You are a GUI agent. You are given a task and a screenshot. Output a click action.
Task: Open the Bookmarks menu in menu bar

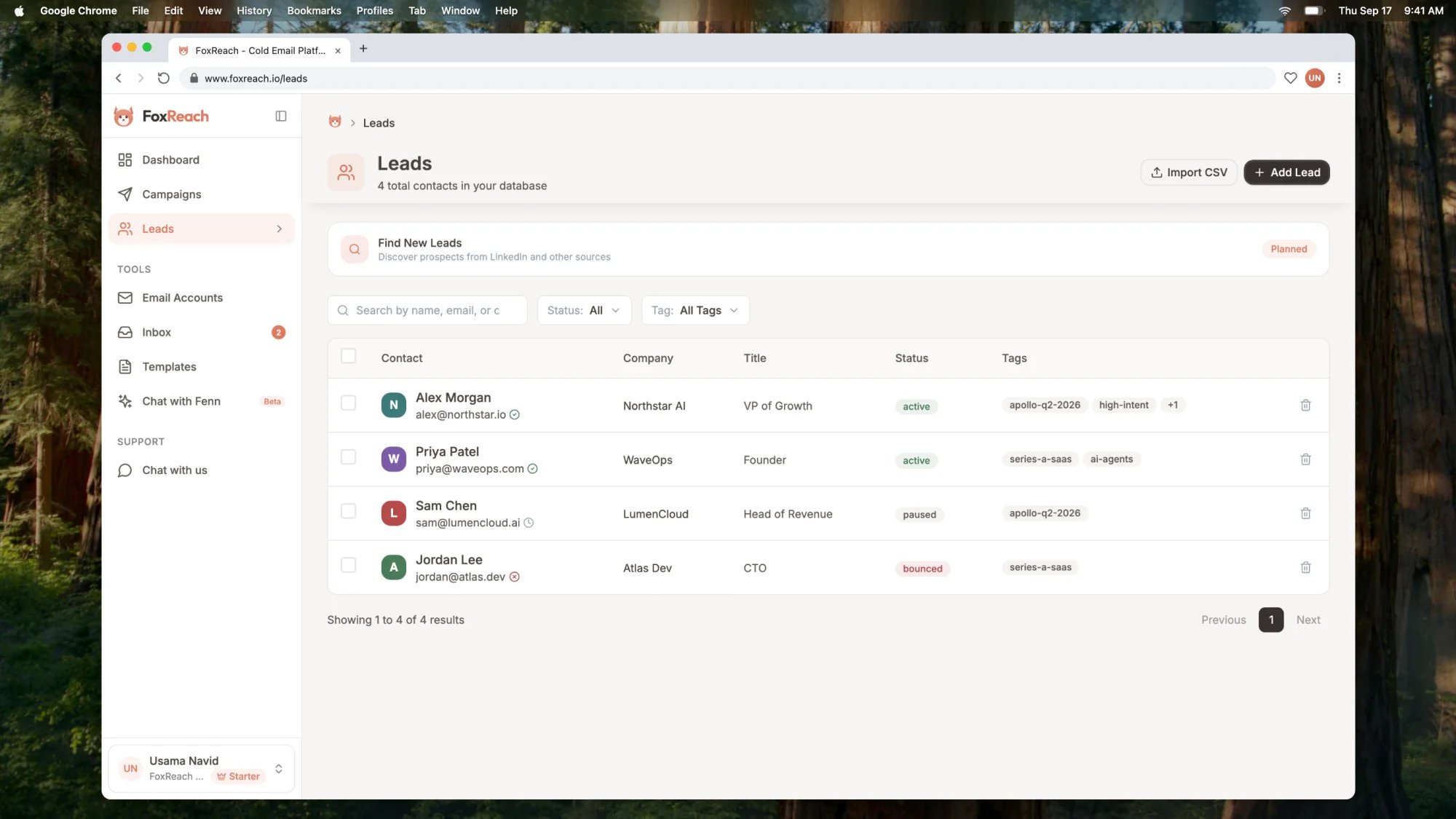coord(314,11)
